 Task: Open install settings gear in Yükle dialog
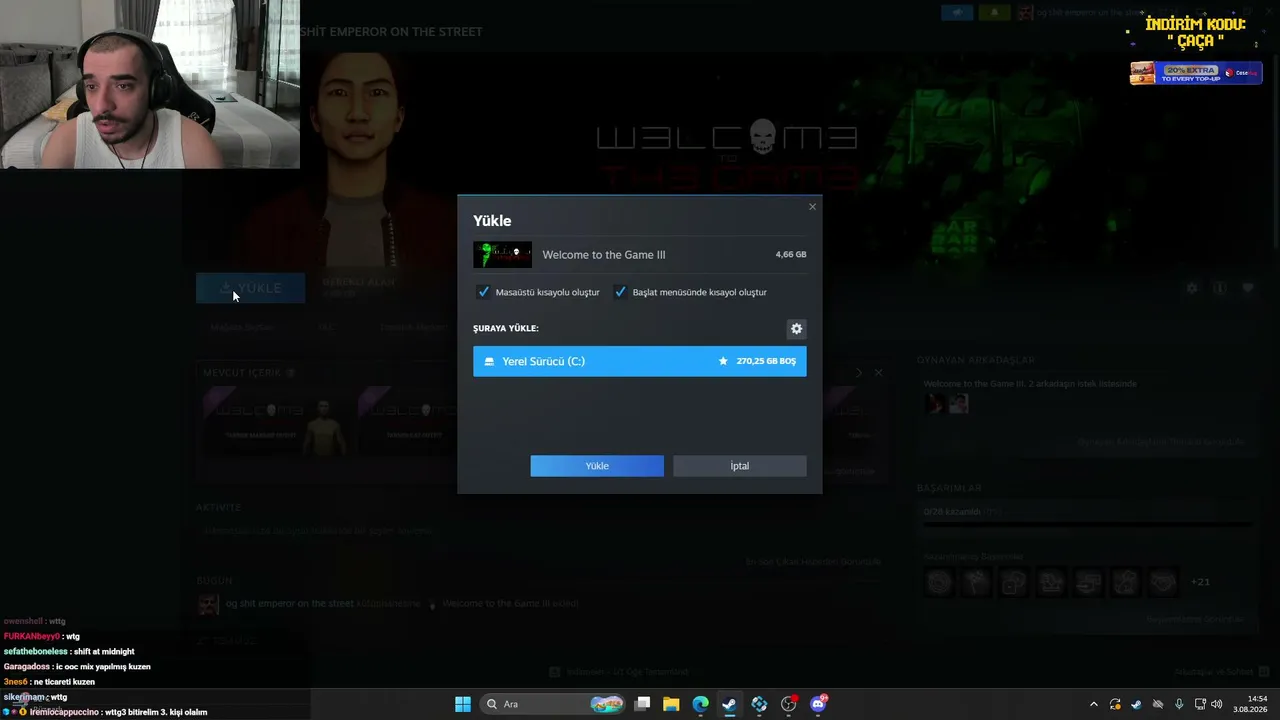(x=796, y=328)
